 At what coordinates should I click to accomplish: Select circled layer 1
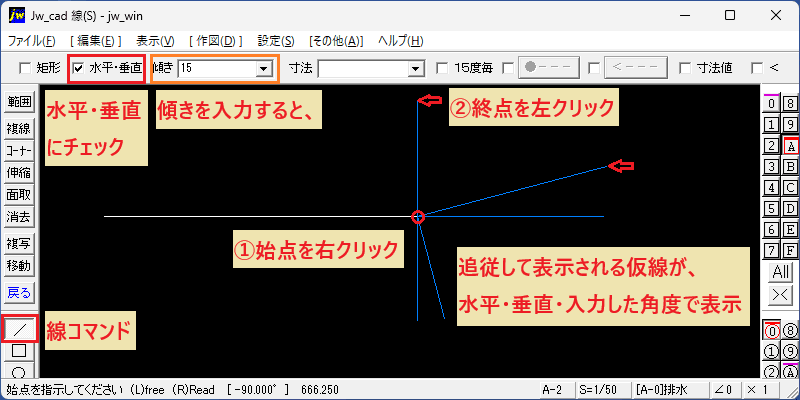point(771,352)
